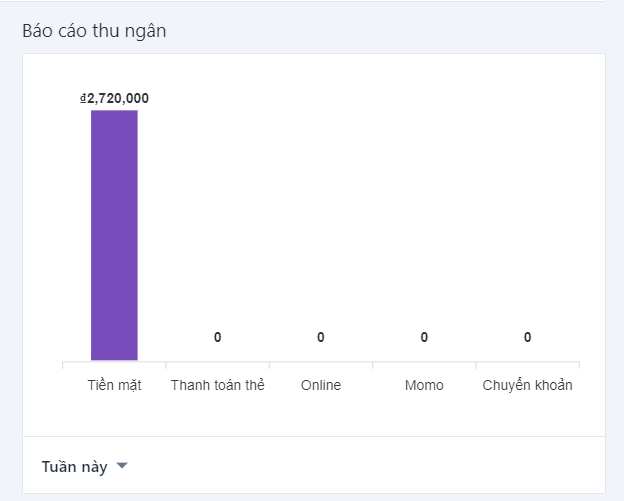This screenshot has width=624, height=501.
Task: Click the zero value above Thanh toán thẻ
Action: (x=217, y=337)
